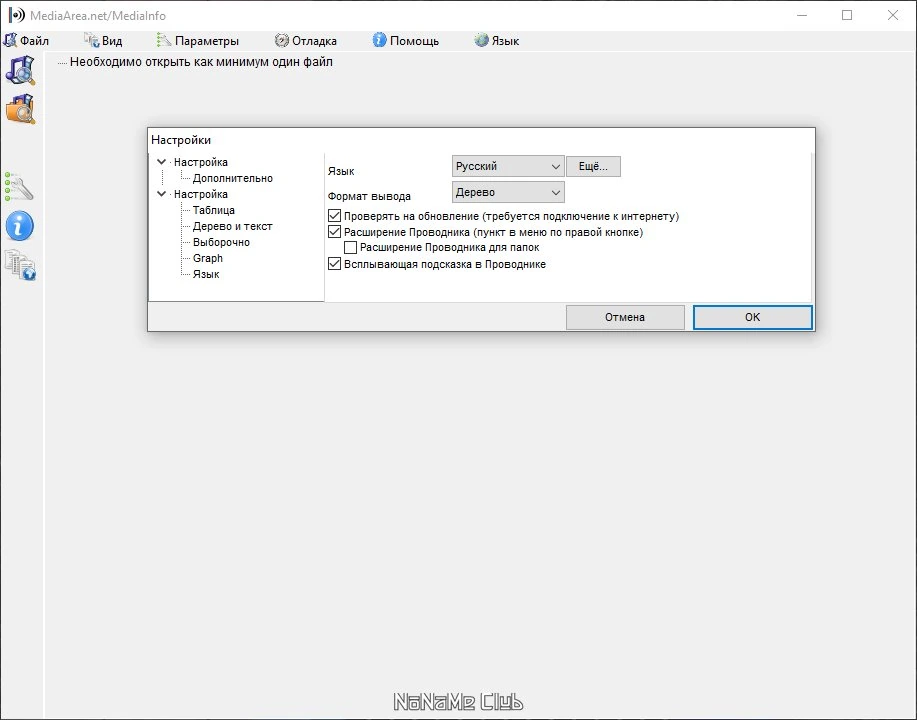This screenshot has height=720, width=917.
Task: Confirm settings with OK button
Action: point(753,317)
